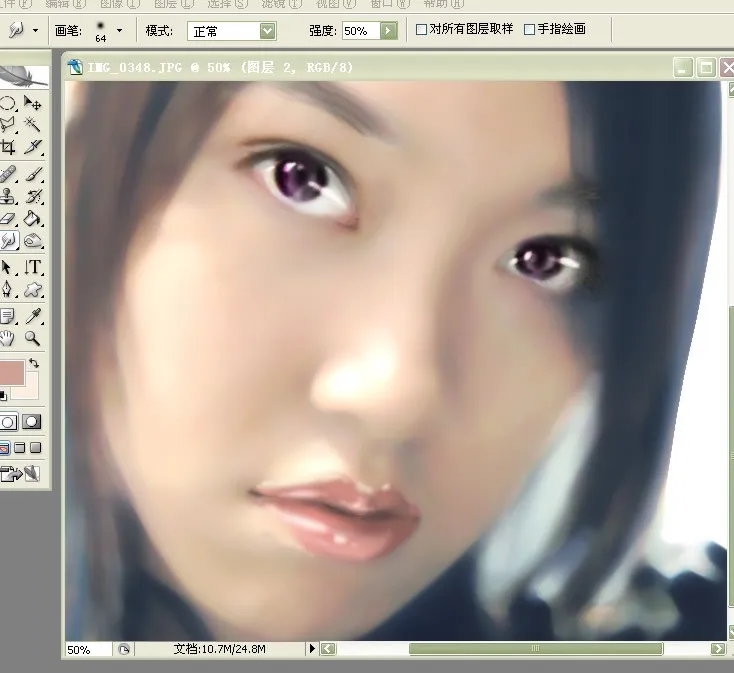Viewport: 734px width, 673px height.
Task: Select the Hand tool
Action: [x=8, y=339]
